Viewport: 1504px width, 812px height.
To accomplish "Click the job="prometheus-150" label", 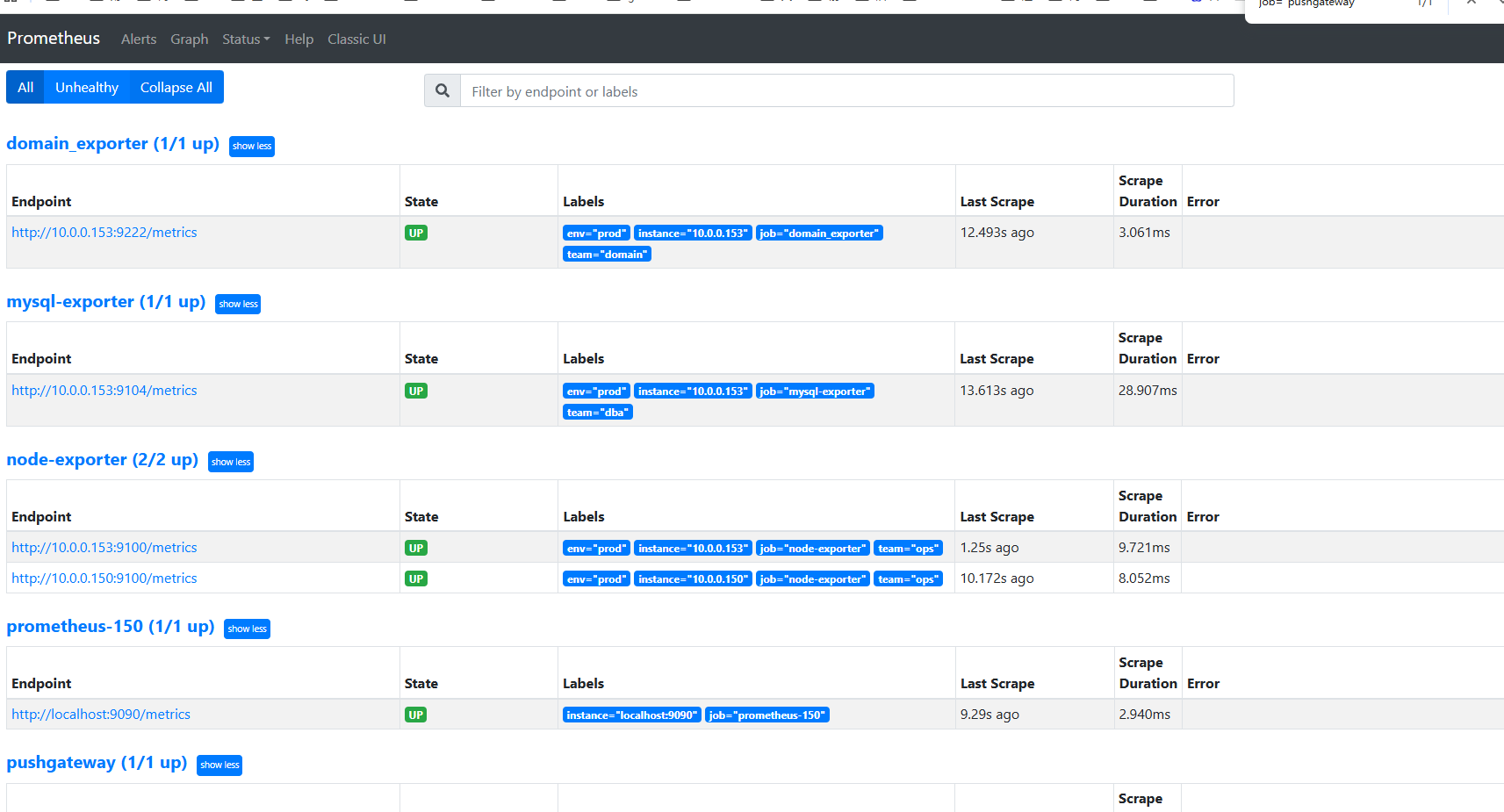I will coord(767,715).
